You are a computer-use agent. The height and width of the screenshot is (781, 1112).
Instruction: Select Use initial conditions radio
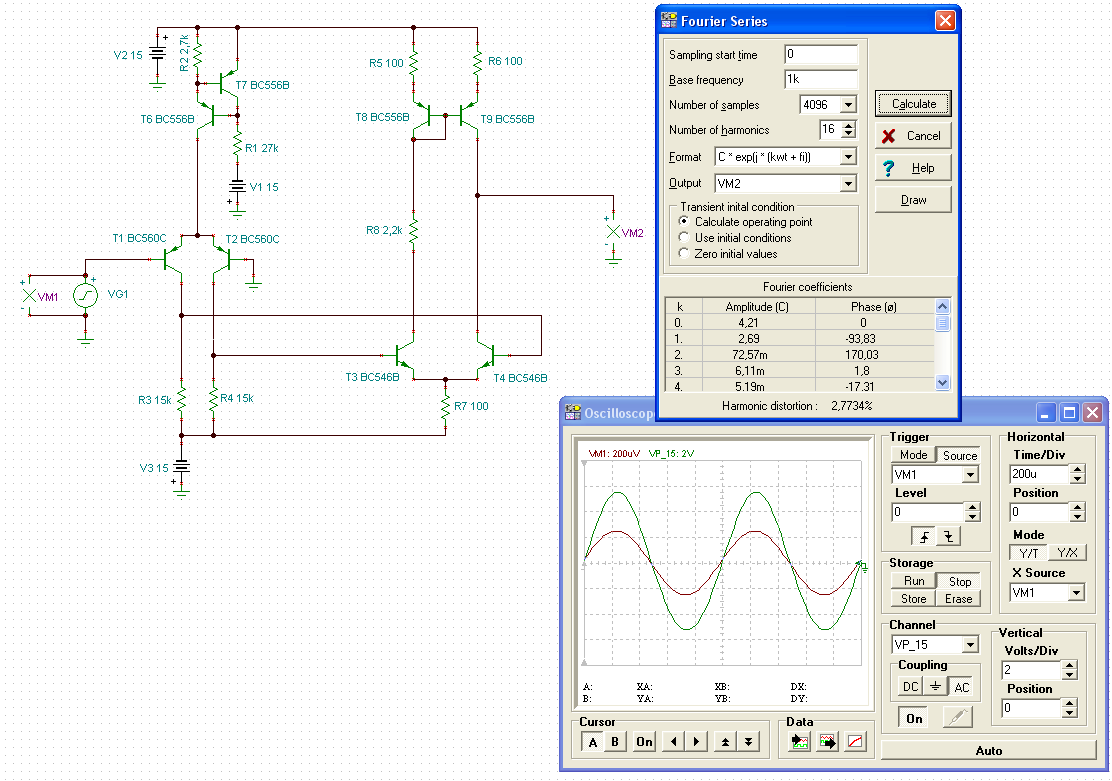[x=684, y=237]
